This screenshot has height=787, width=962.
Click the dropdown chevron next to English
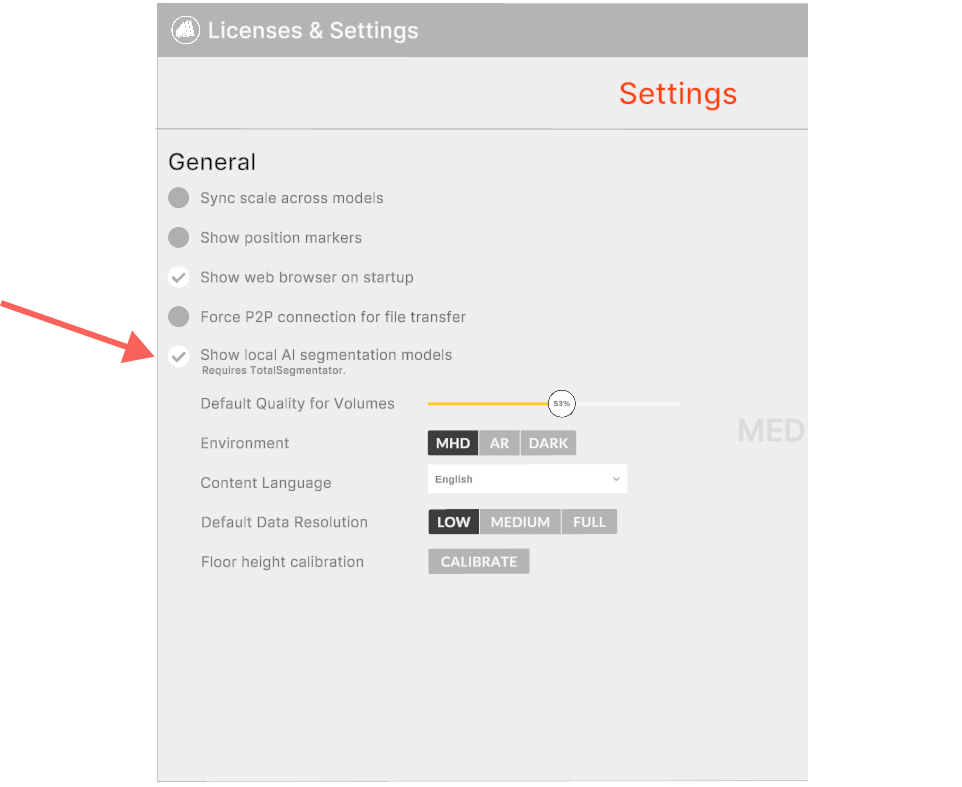coord(616,480)
